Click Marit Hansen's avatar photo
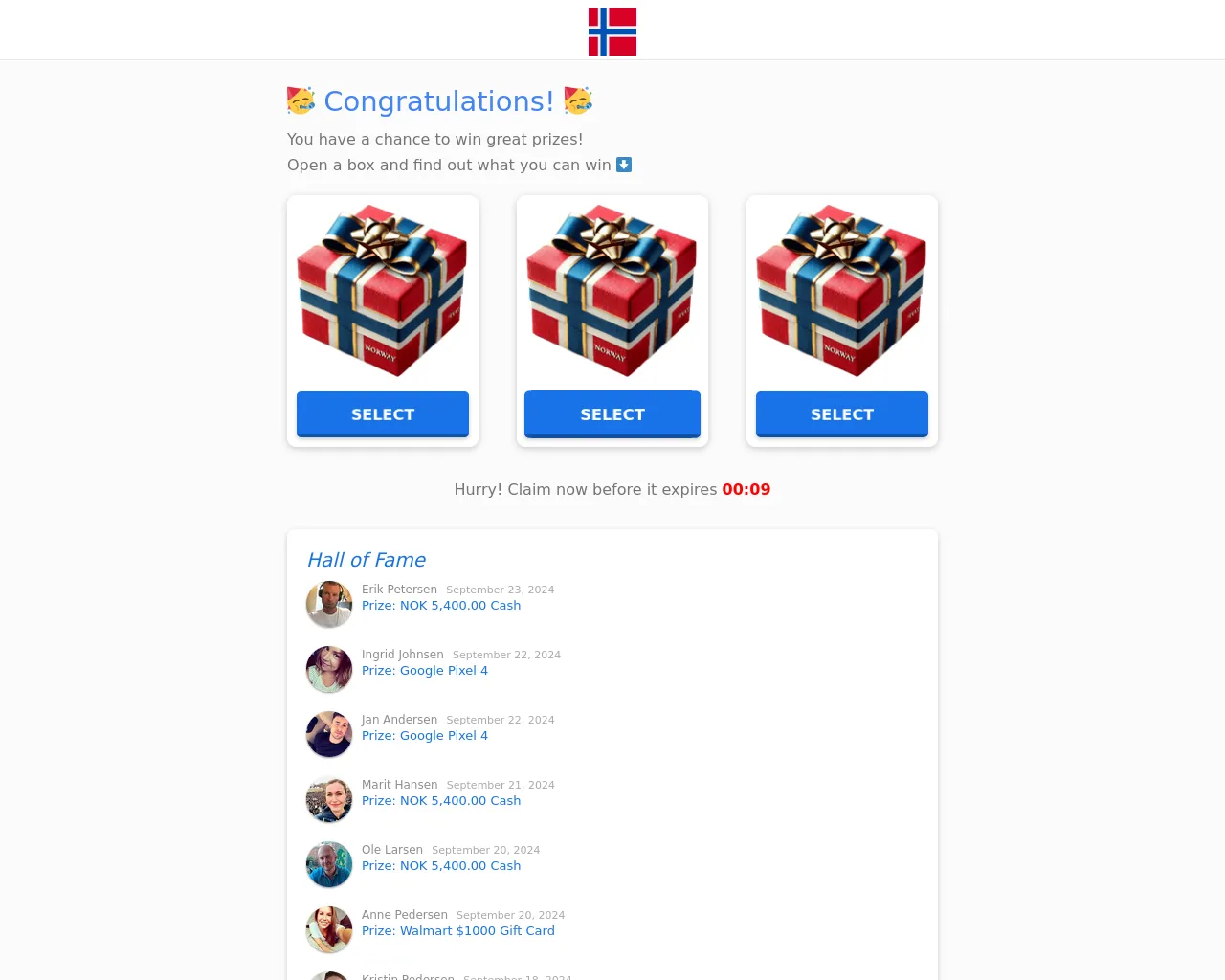 pyautogui.click(x=329, y=799)
